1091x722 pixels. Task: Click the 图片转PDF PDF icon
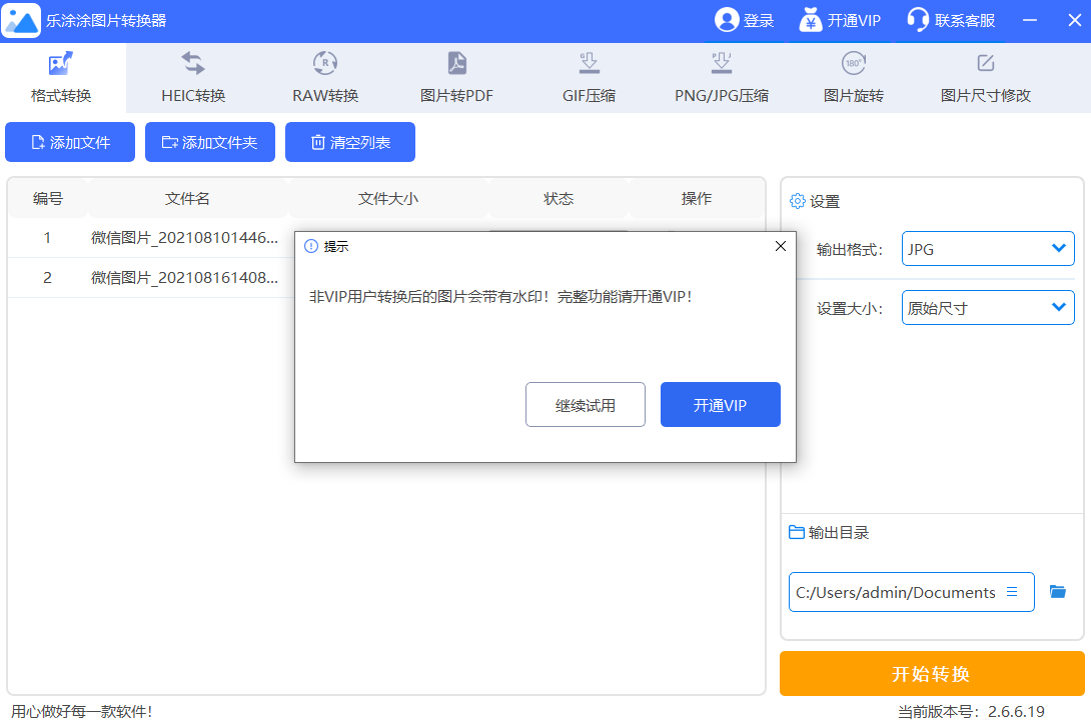pyautogui.click(x=455, y=63)
